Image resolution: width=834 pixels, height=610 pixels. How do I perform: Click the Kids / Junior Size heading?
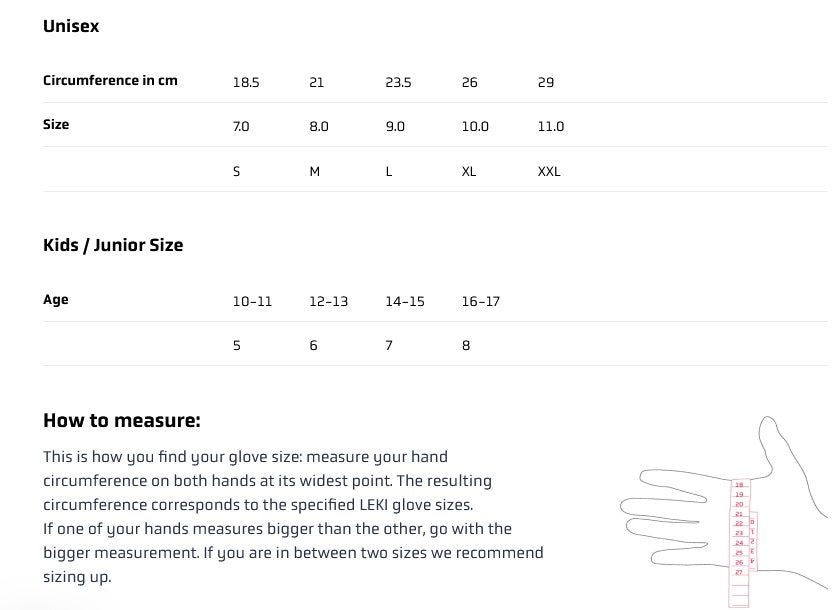click(113, 245)
